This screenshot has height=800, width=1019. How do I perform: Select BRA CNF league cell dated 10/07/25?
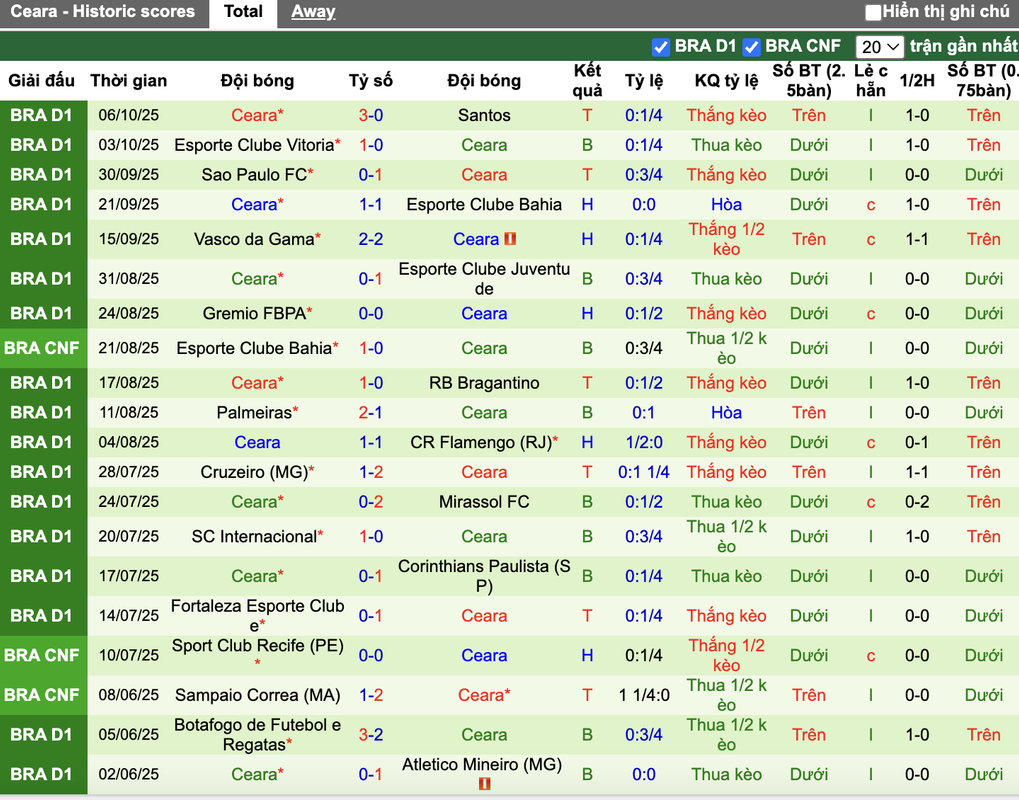coord(44,656)
